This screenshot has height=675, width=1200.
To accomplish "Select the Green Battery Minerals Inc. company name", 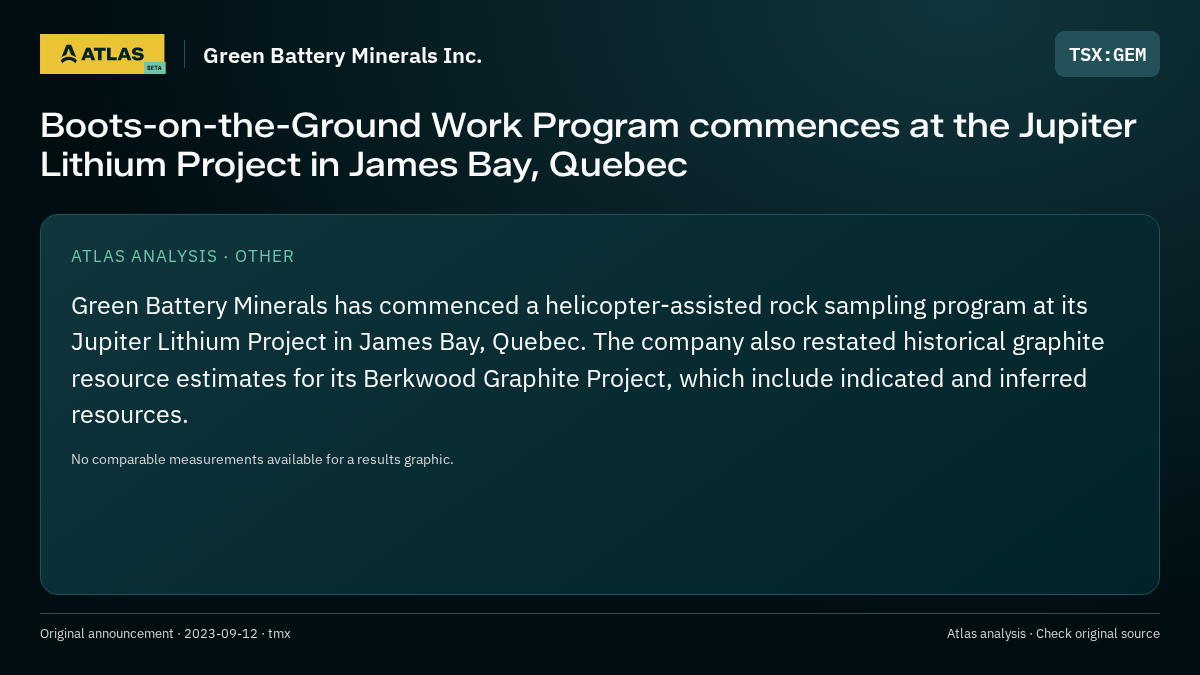I will pos(342,56).
